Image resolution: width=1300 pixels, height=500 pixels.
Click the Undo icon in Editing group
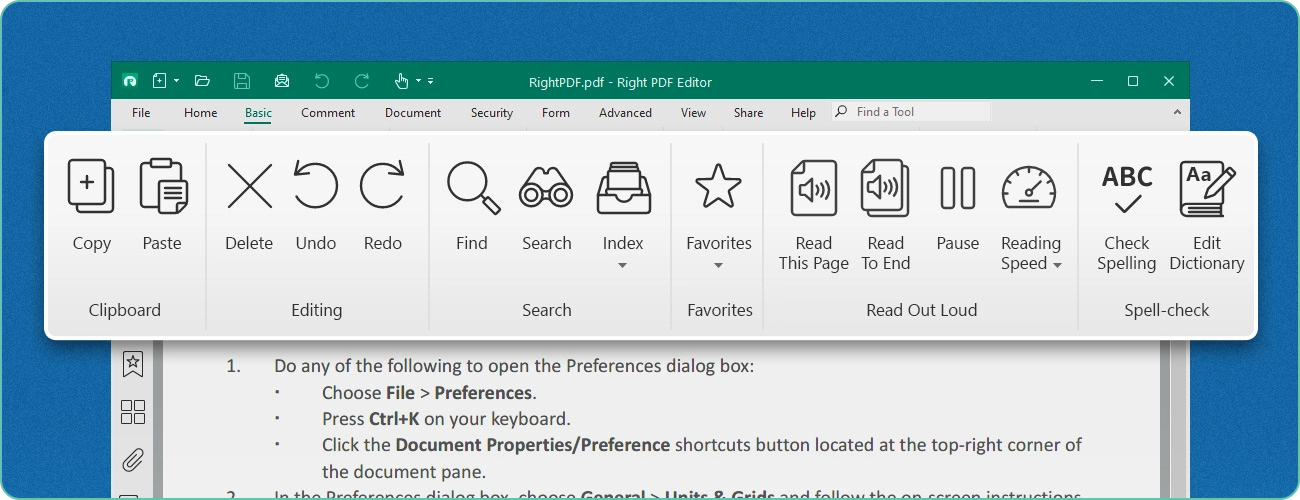[316, 186]
